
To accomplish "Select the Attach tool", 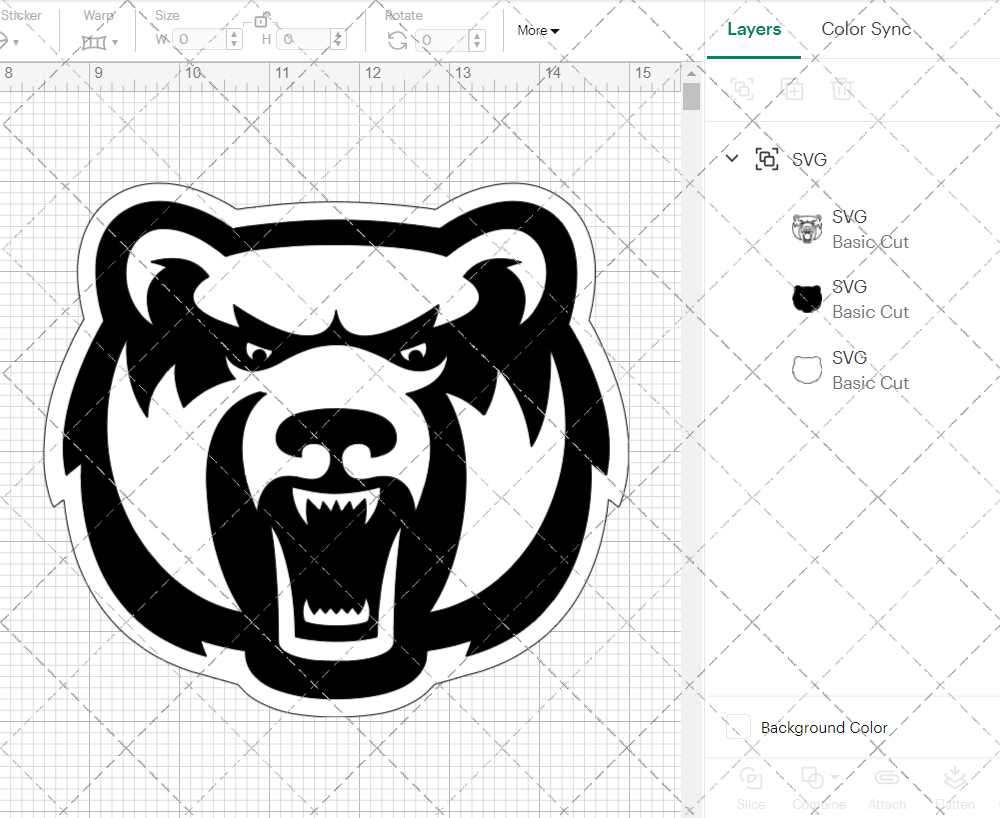I will tap(887, 787).
